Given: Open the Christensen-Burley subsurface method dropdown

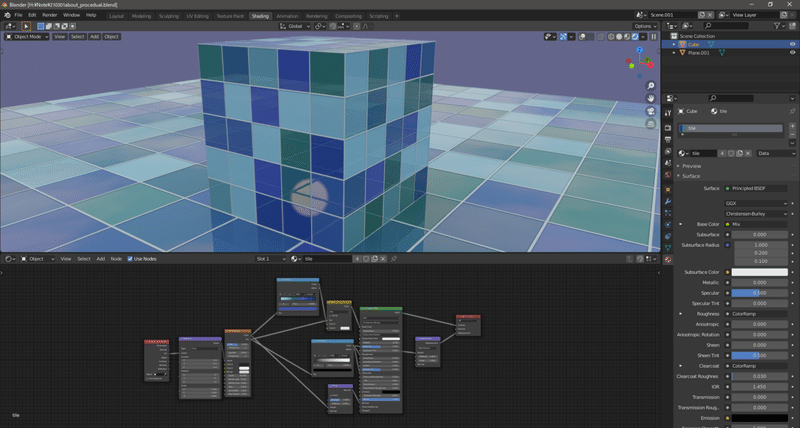Looking at the screenshot, I should coord(757,213).
